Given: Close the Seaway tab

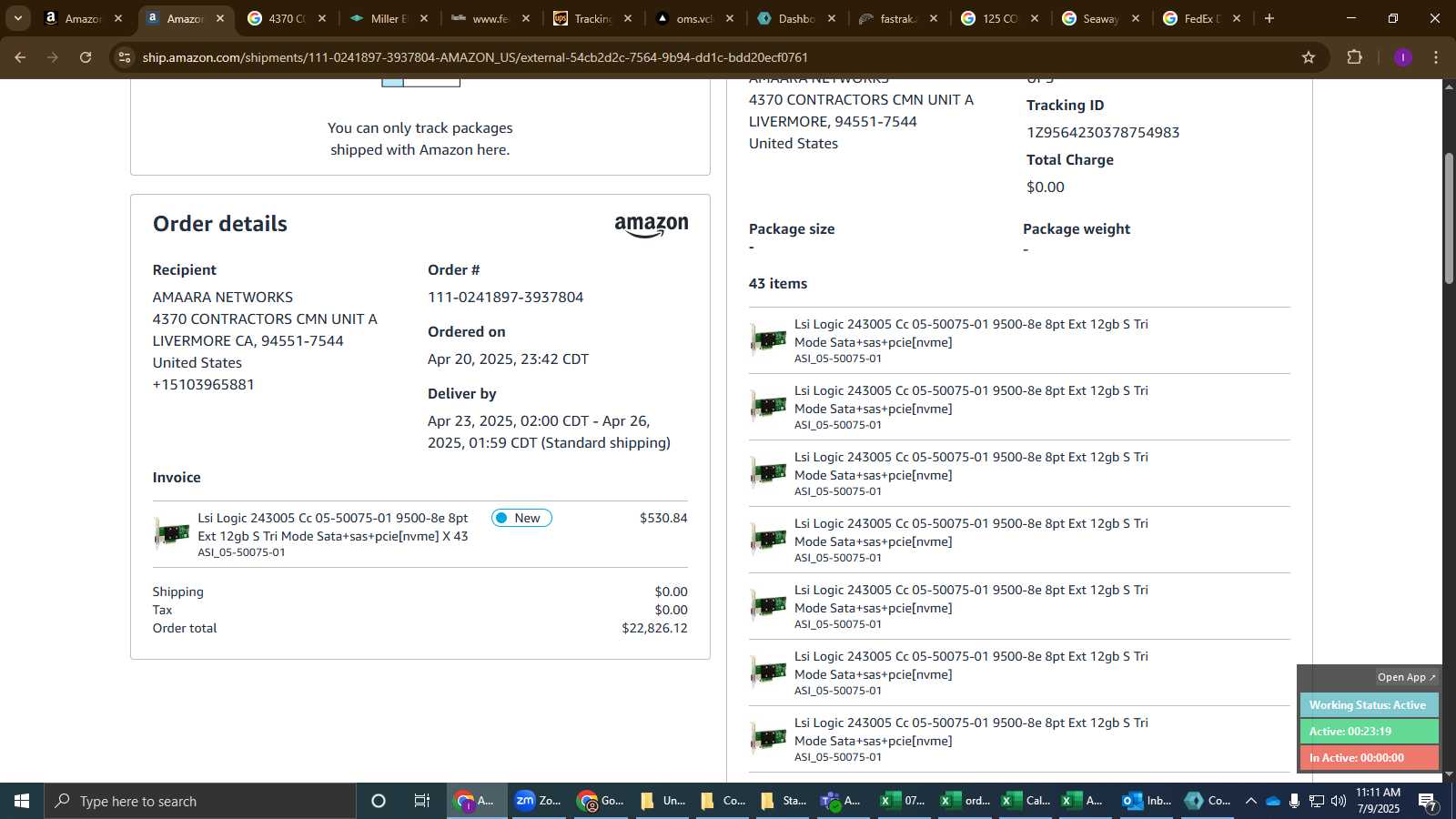Looking at the screenshot, I should (1136, 18).
